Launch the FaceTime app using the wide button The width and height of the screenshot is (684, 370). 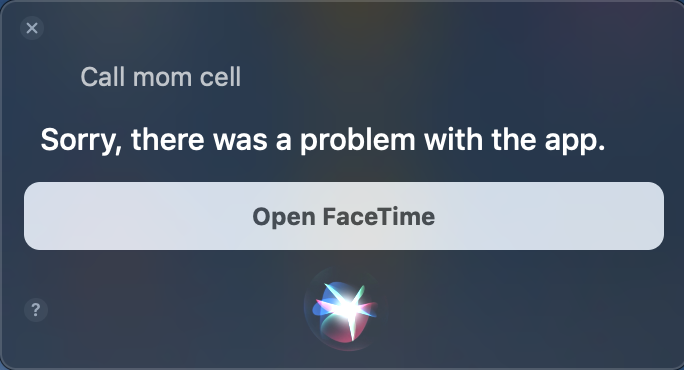(x=344, y=216)
